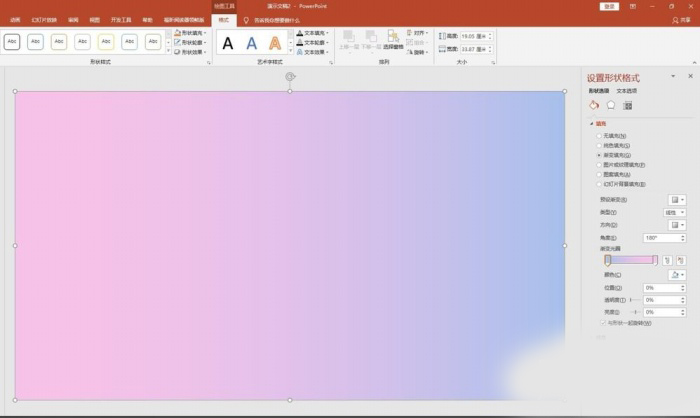This screenshot has width=700, height=418.
Task: Click the Share (共享) button
Action: click(x=681, y=20)
